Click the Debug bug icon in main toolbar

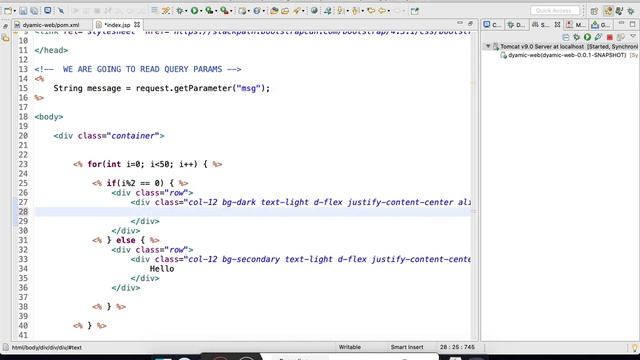tap(179, 11)
